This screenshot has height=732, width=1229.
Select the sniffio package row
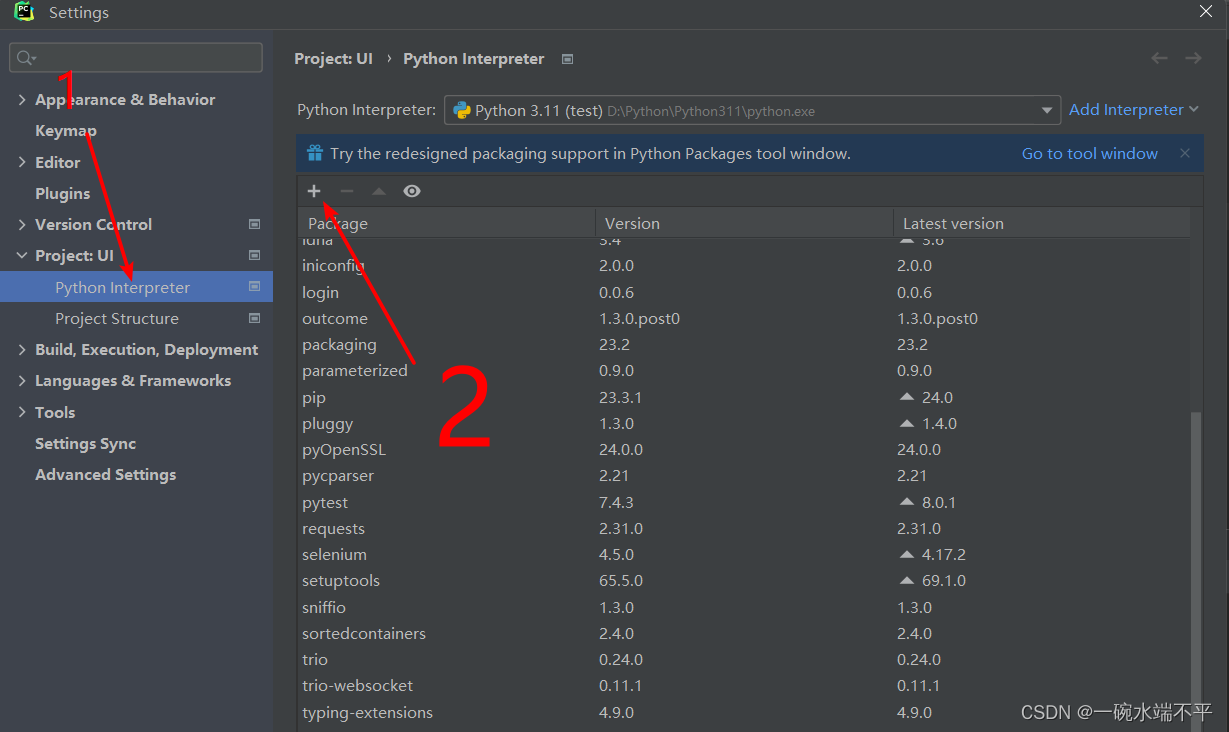[744, 607]
